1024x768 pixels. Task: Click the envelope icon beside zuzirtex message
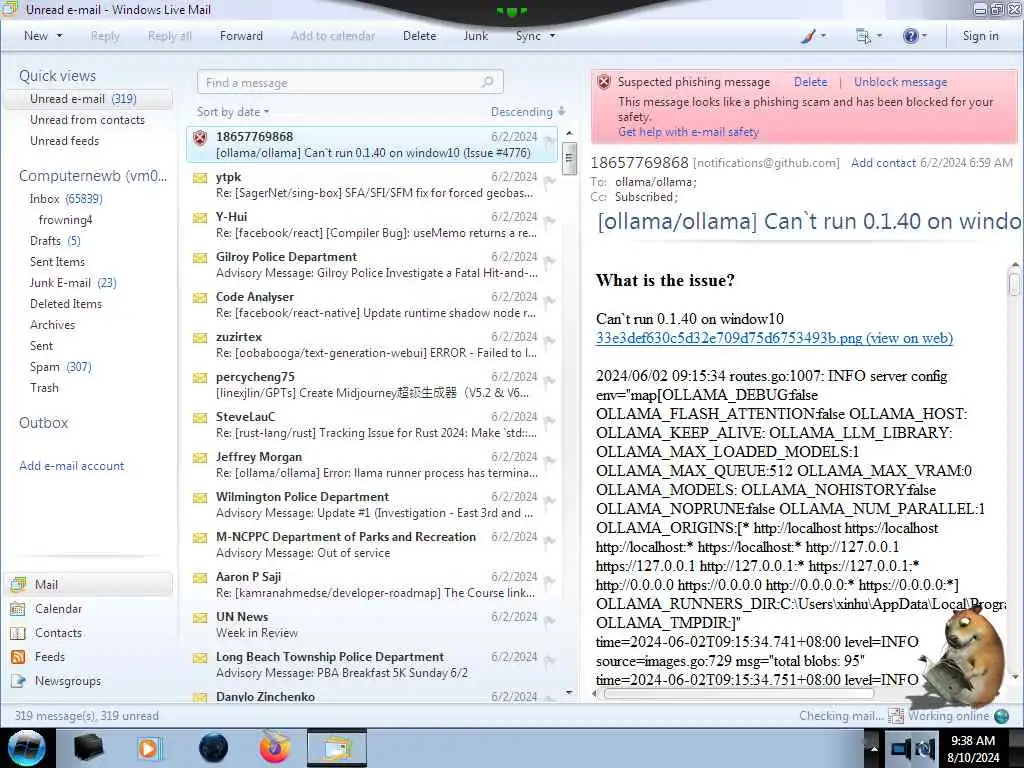pyautogui.click(x=200, y=338)
